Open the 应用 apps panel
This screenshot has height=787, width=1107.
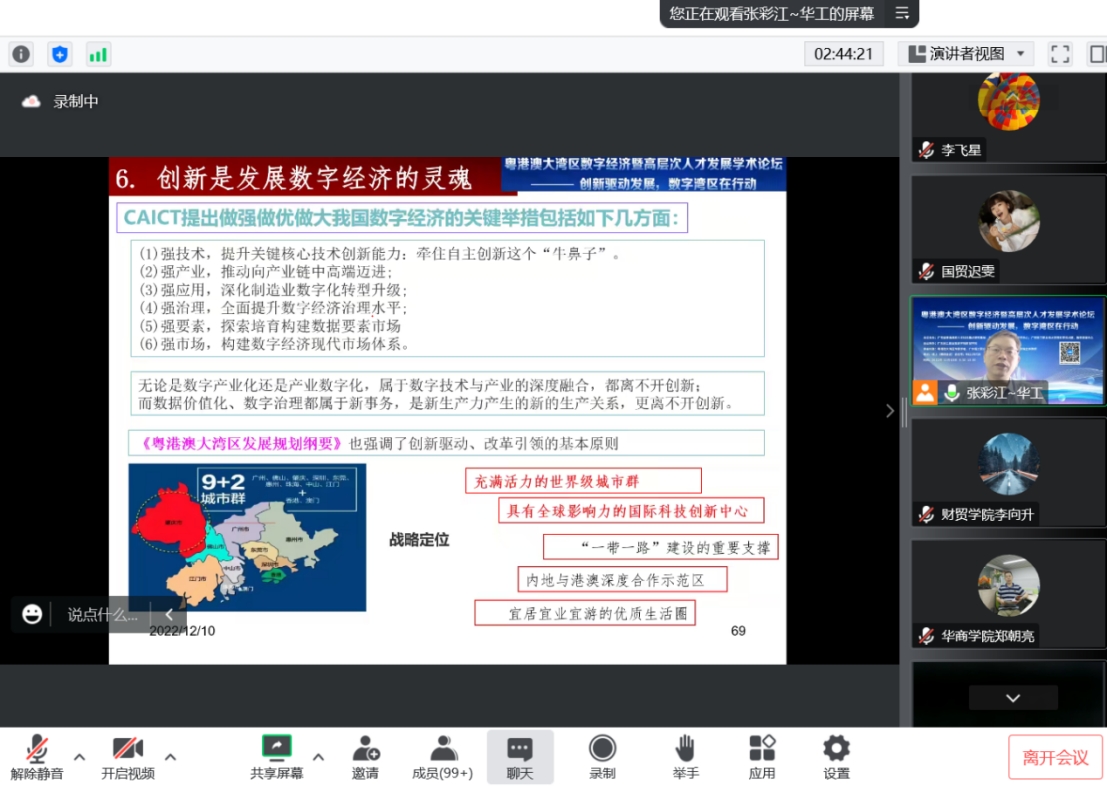pyautogui.click(x=762, y=757)
